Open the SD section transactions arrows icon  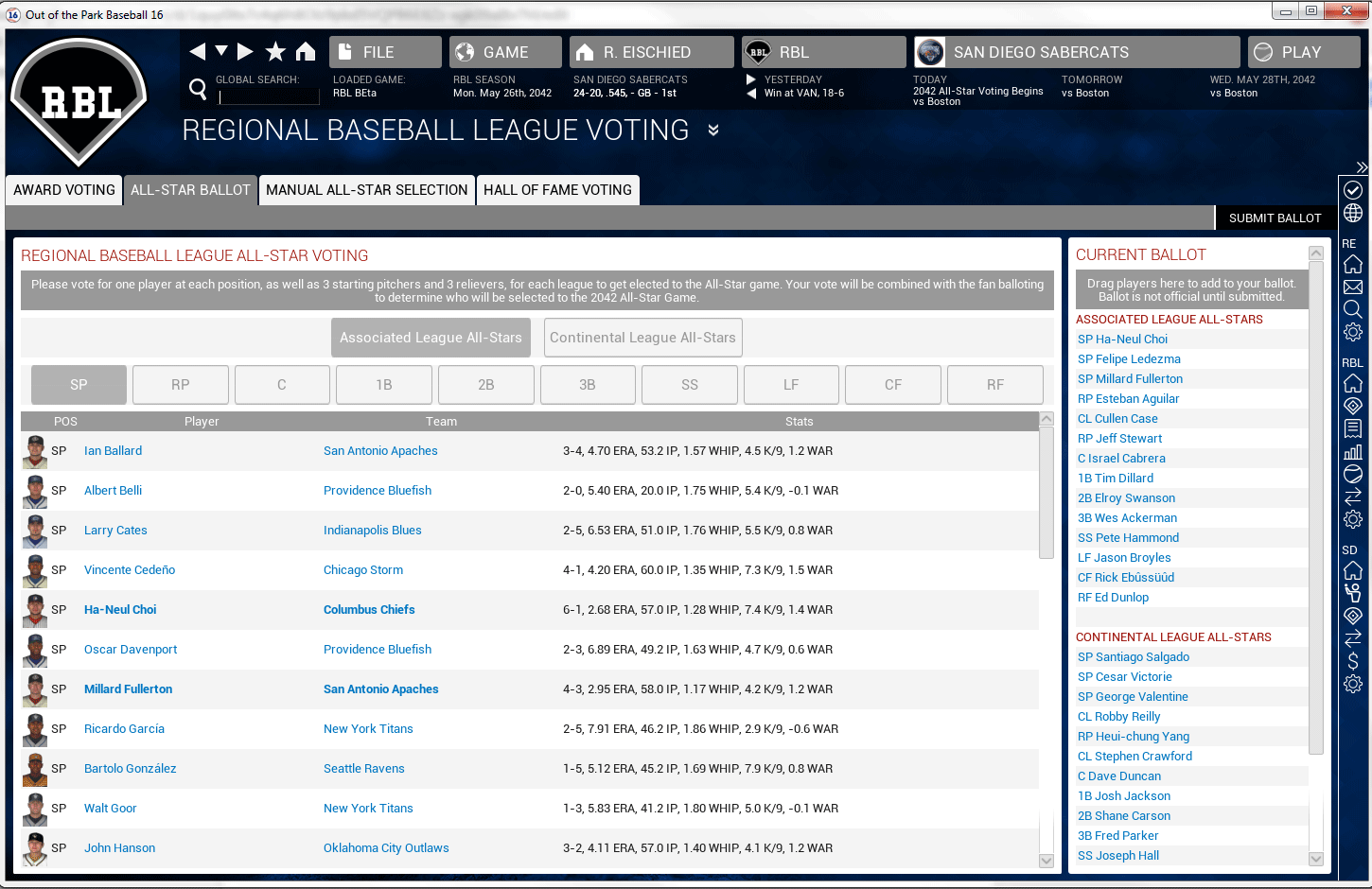(x=1353, y=638)
